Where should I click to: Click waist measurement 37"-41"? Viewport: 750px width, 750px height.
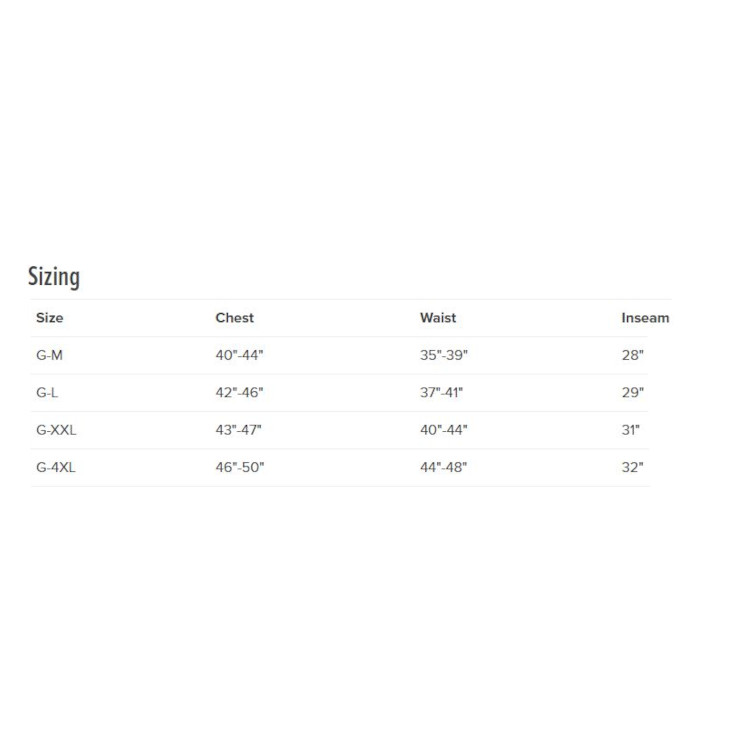(442, 393)
